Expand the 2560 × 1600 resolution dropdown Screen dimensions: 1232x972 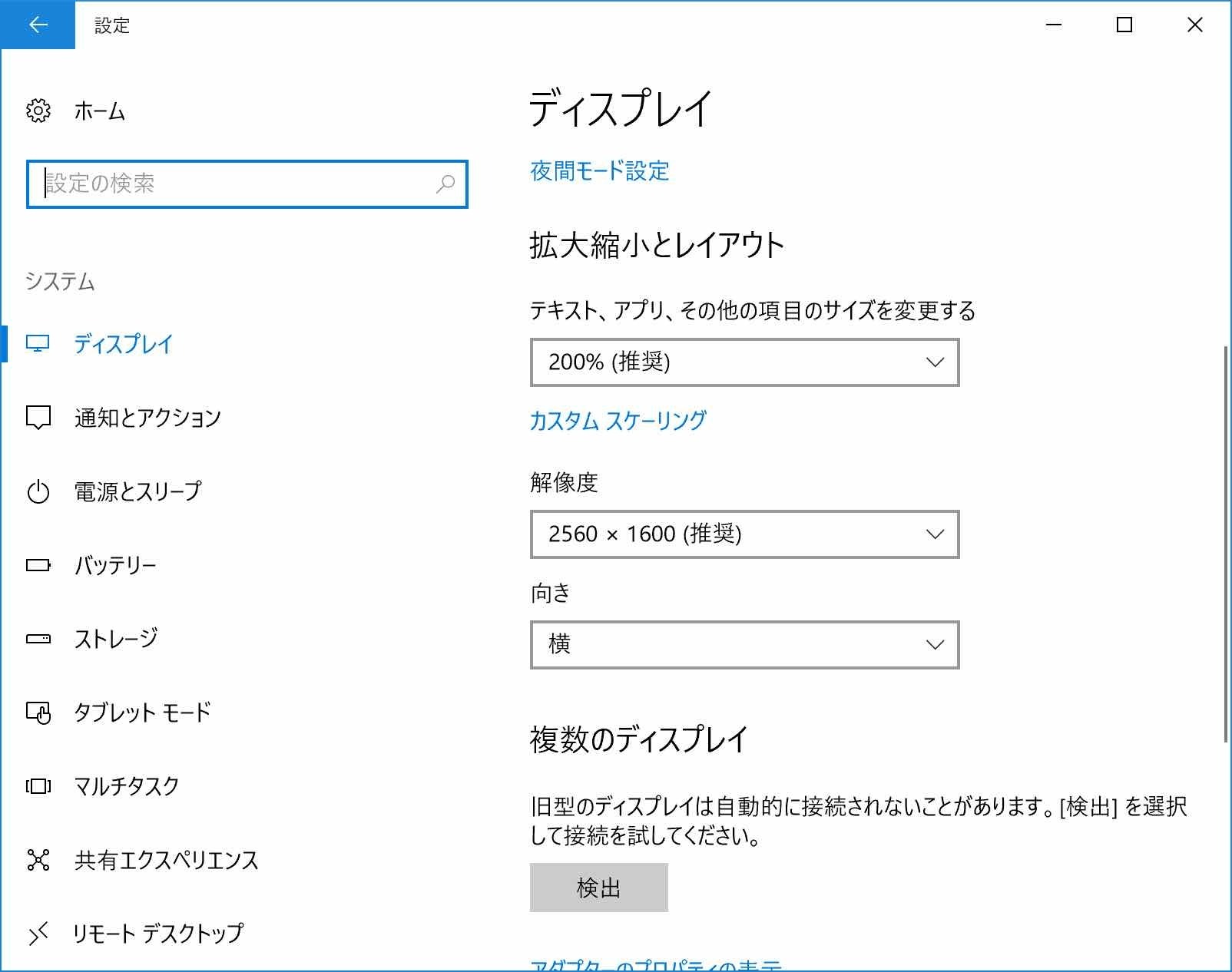click(x=745, y=534)
